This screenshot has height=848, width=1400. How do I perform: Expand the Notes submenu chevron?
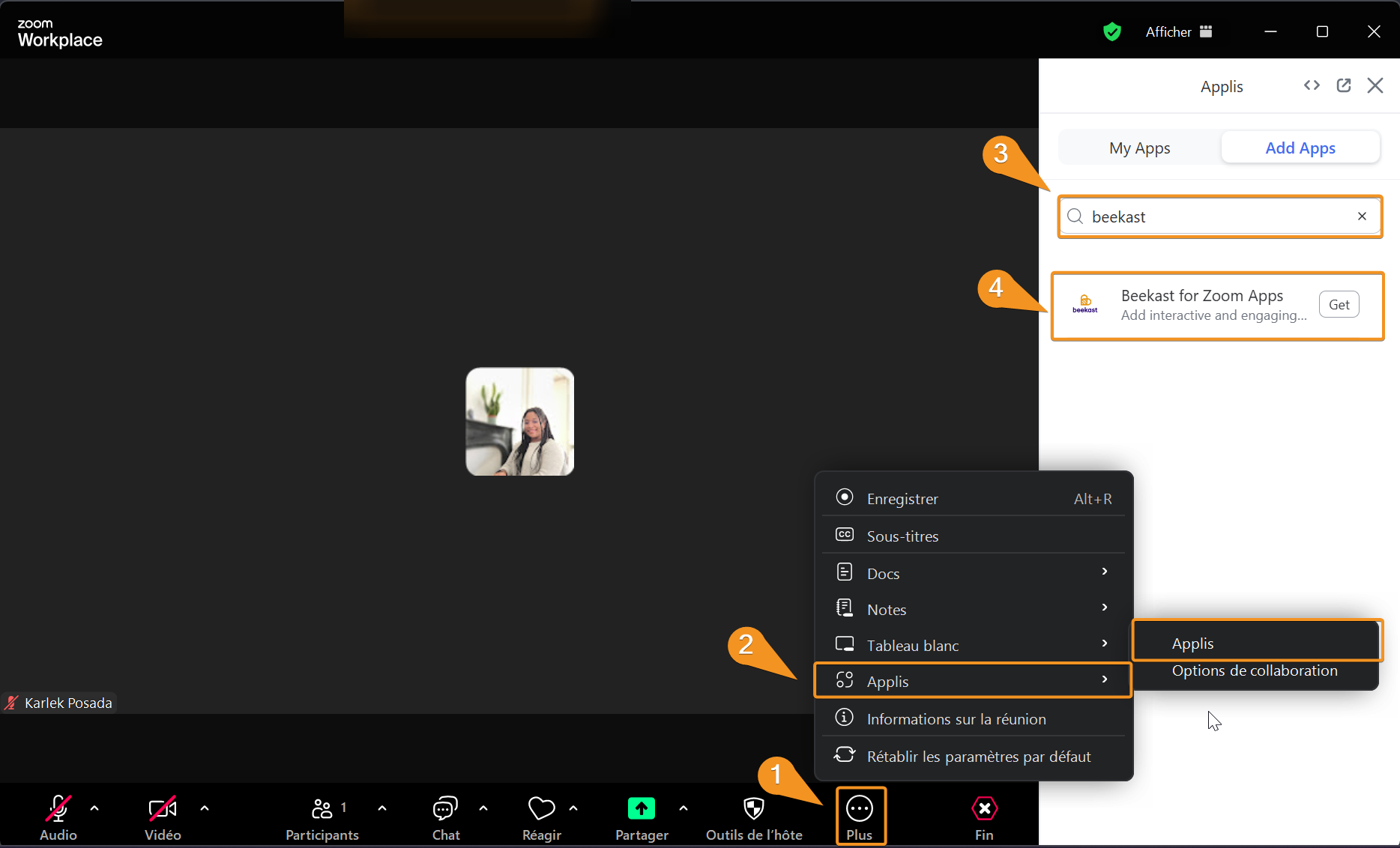(x=1105, y=608)
